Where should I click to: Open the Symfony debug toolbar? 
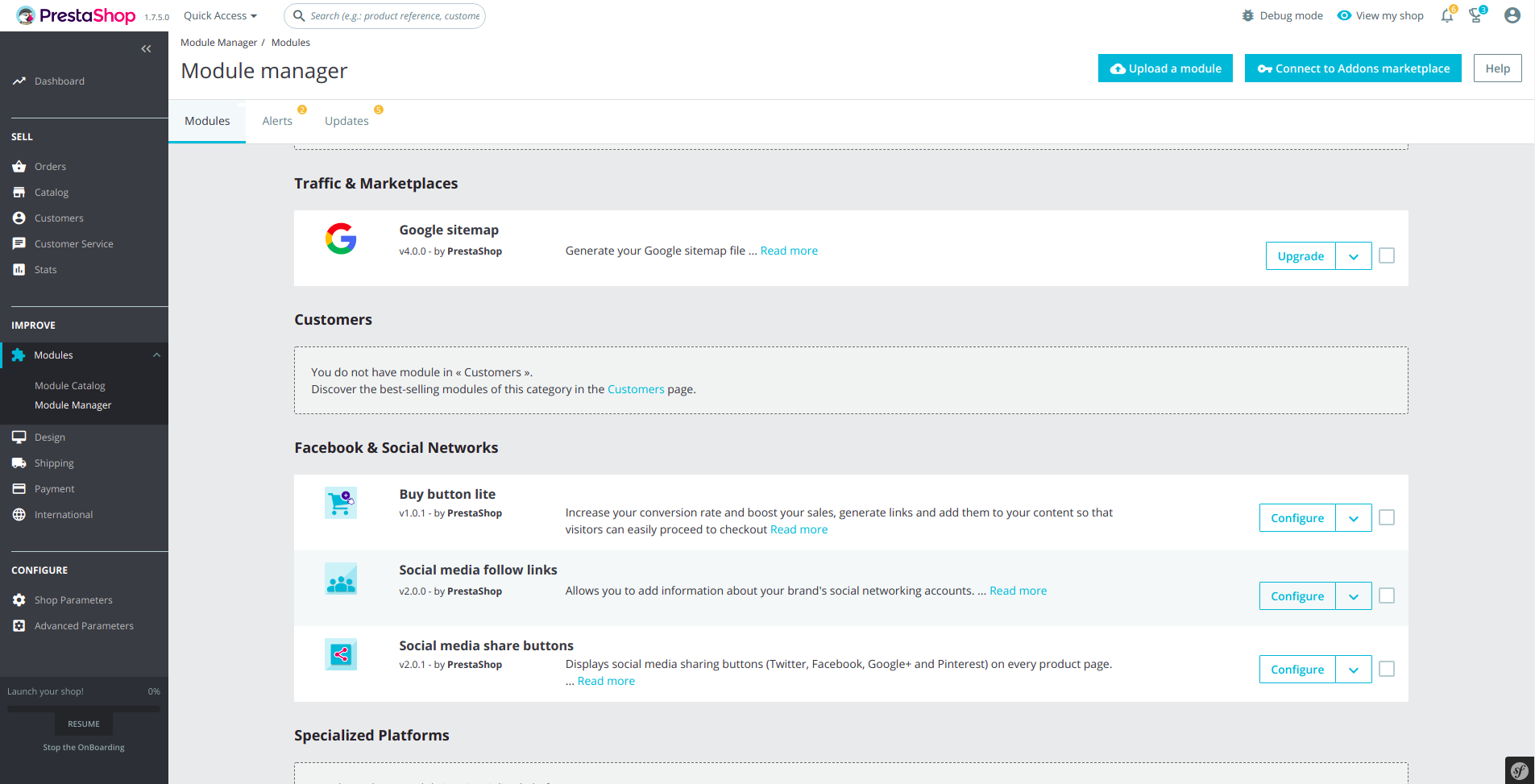1518,769
